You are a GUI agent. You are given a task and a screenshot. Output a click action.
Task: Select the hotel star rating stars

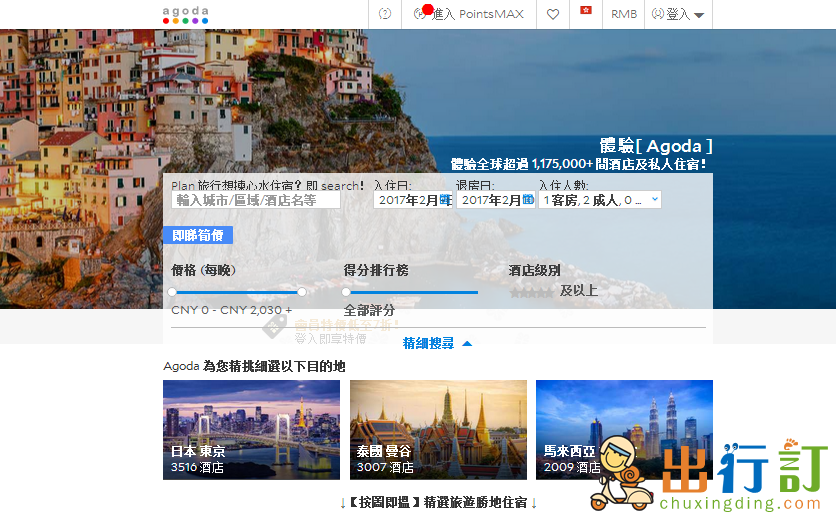[531, 292]
